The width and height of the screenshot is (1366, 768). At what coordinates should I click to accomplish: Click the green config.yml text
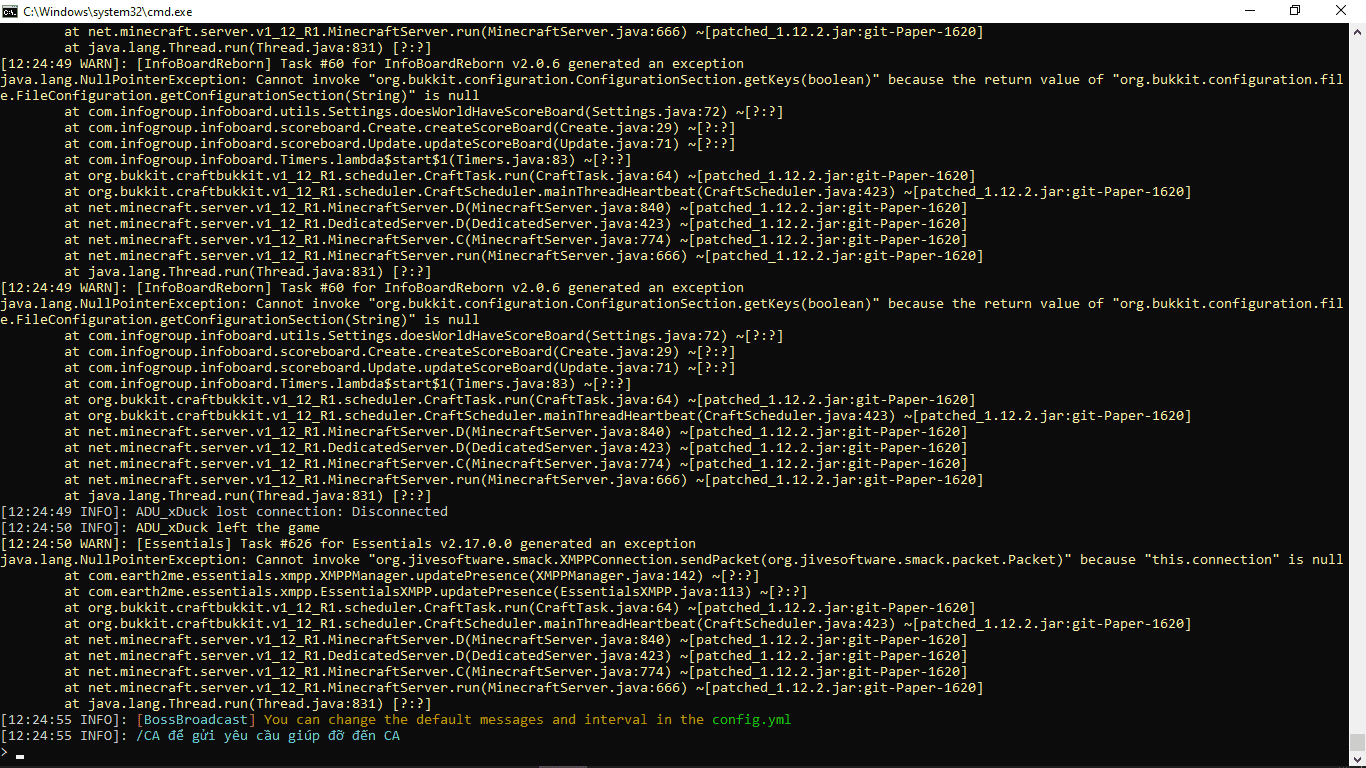752,720
